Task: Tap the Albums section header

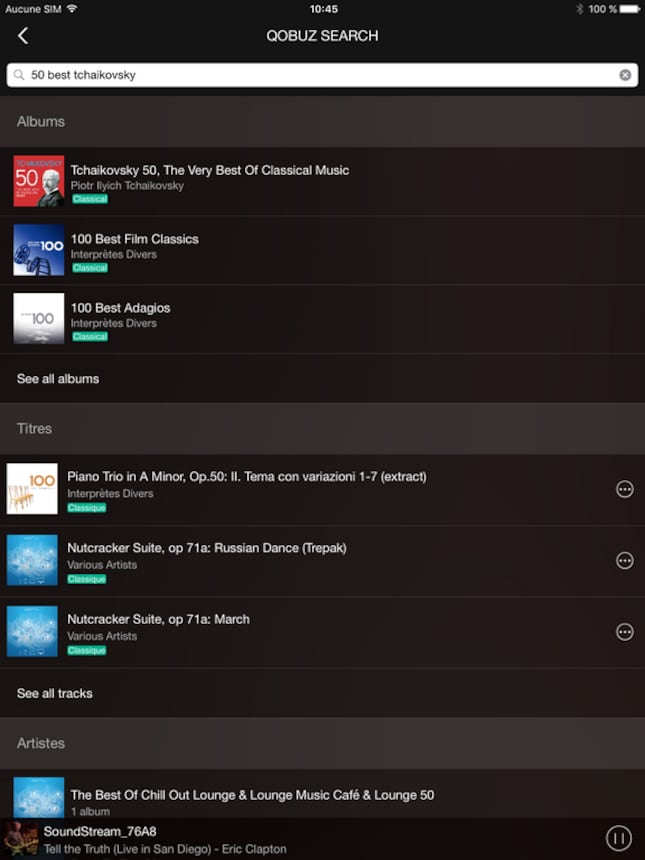Action: [322, 122]
